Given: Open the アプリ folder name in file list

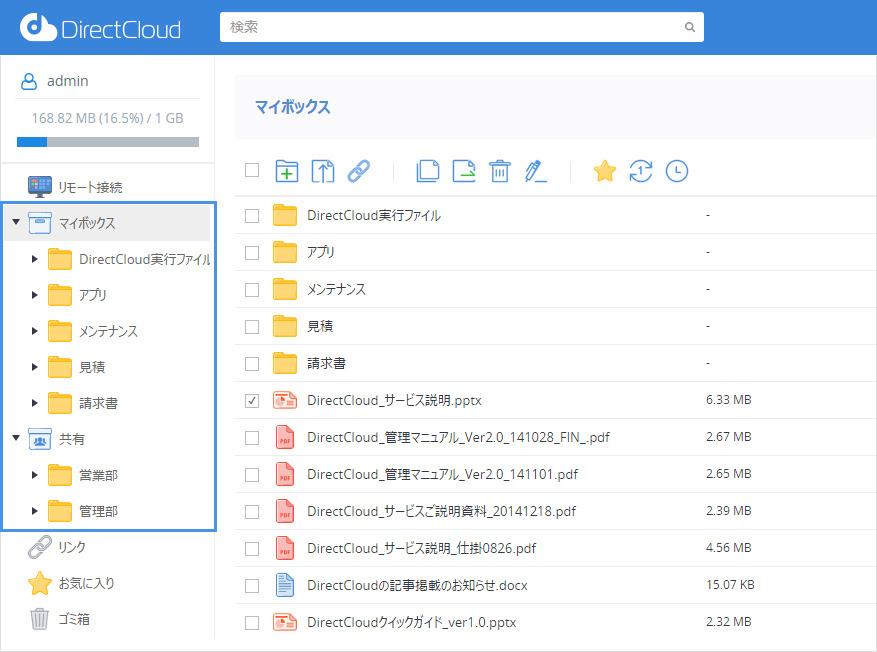Looking at the screenshot, I should point(320,252).
